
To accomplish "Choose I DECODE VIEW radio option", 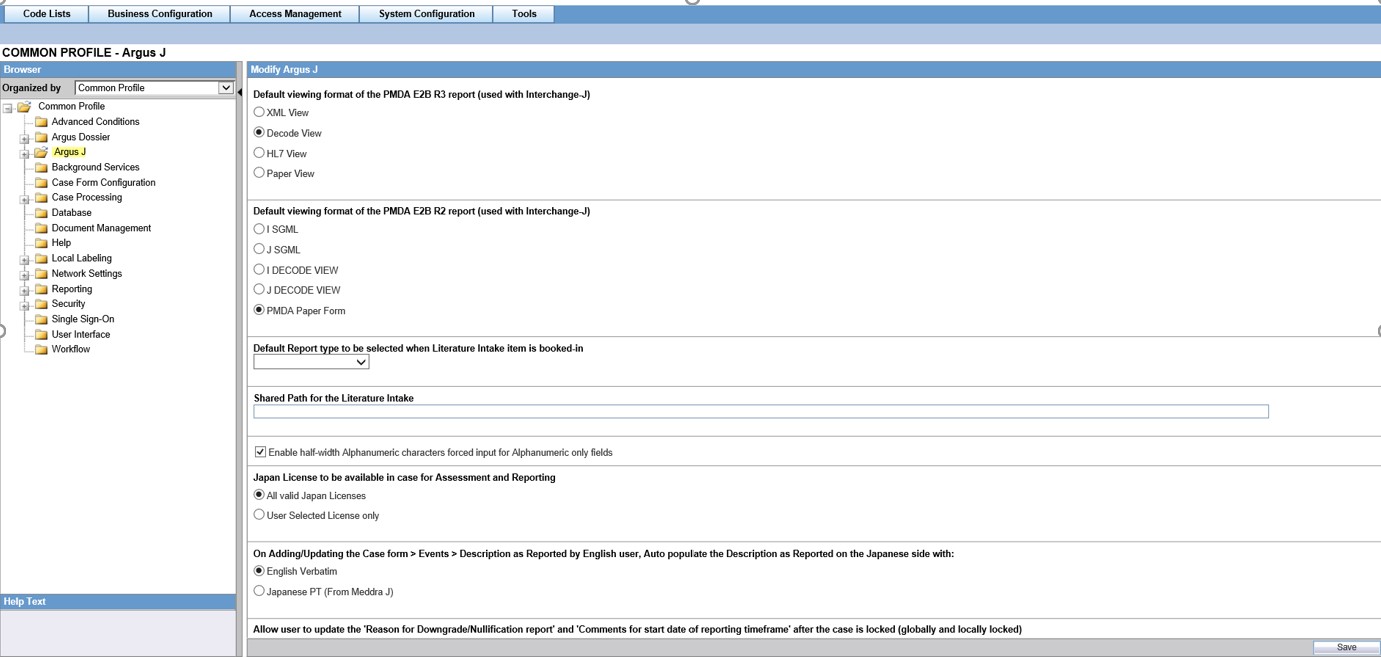I will (259, 269).
